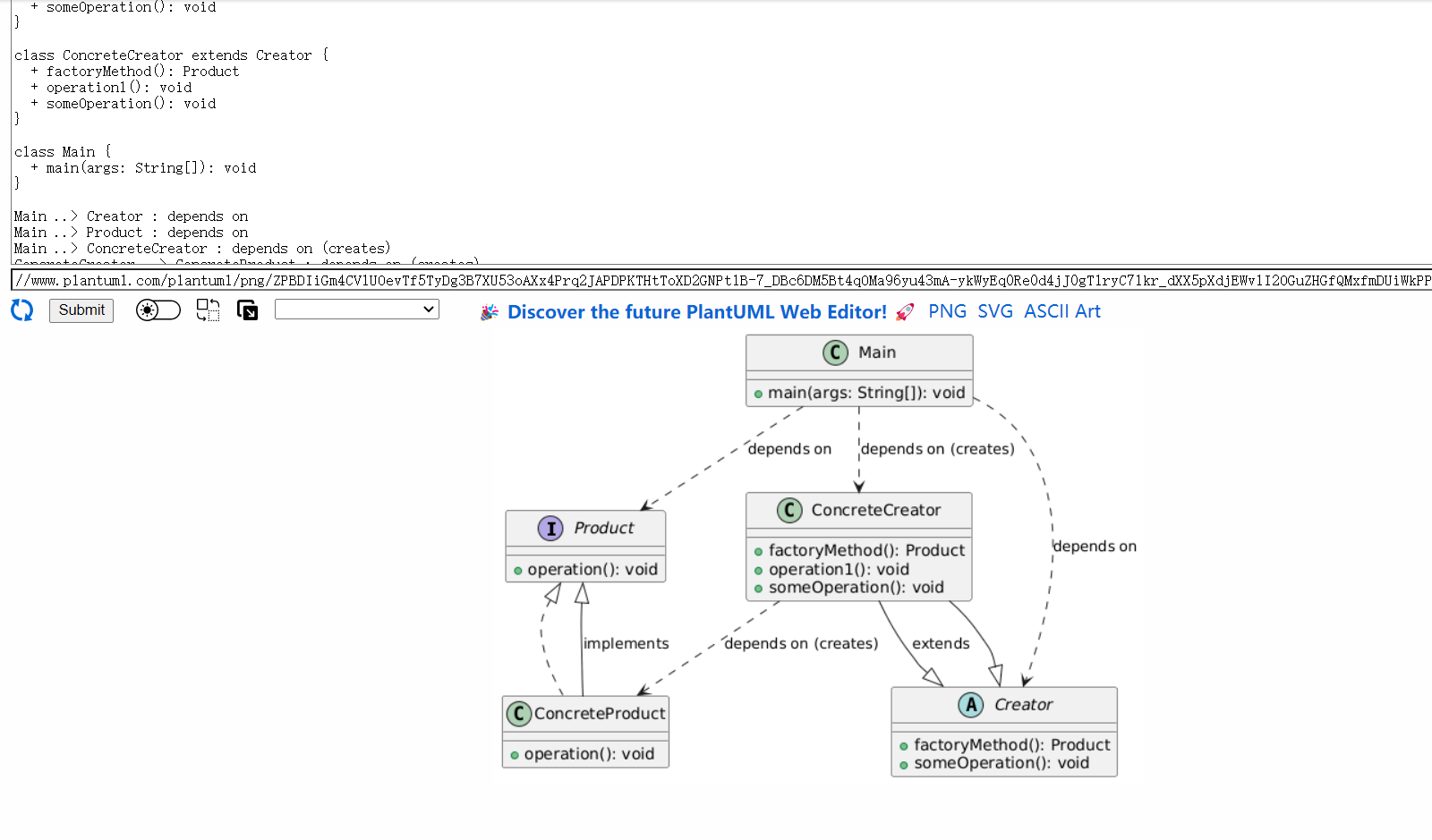Screen dimensions: 1432x840
Task: Click the rocket icon after the editor link
Action: pos(905,312)
